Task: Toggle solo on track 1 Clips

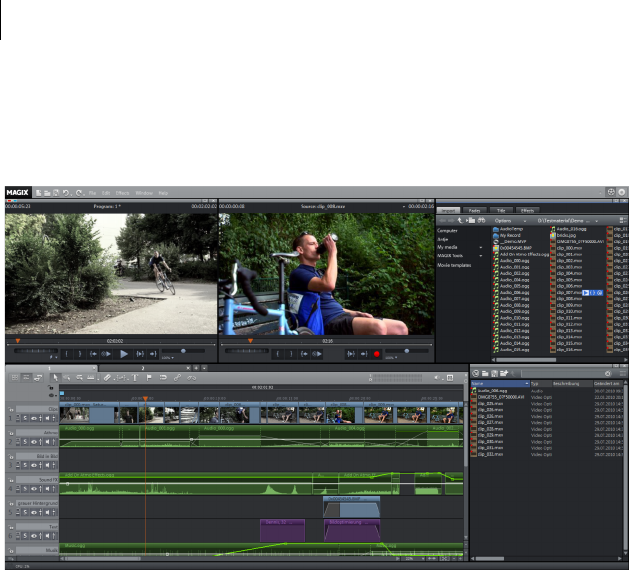Action: (25, 416)
